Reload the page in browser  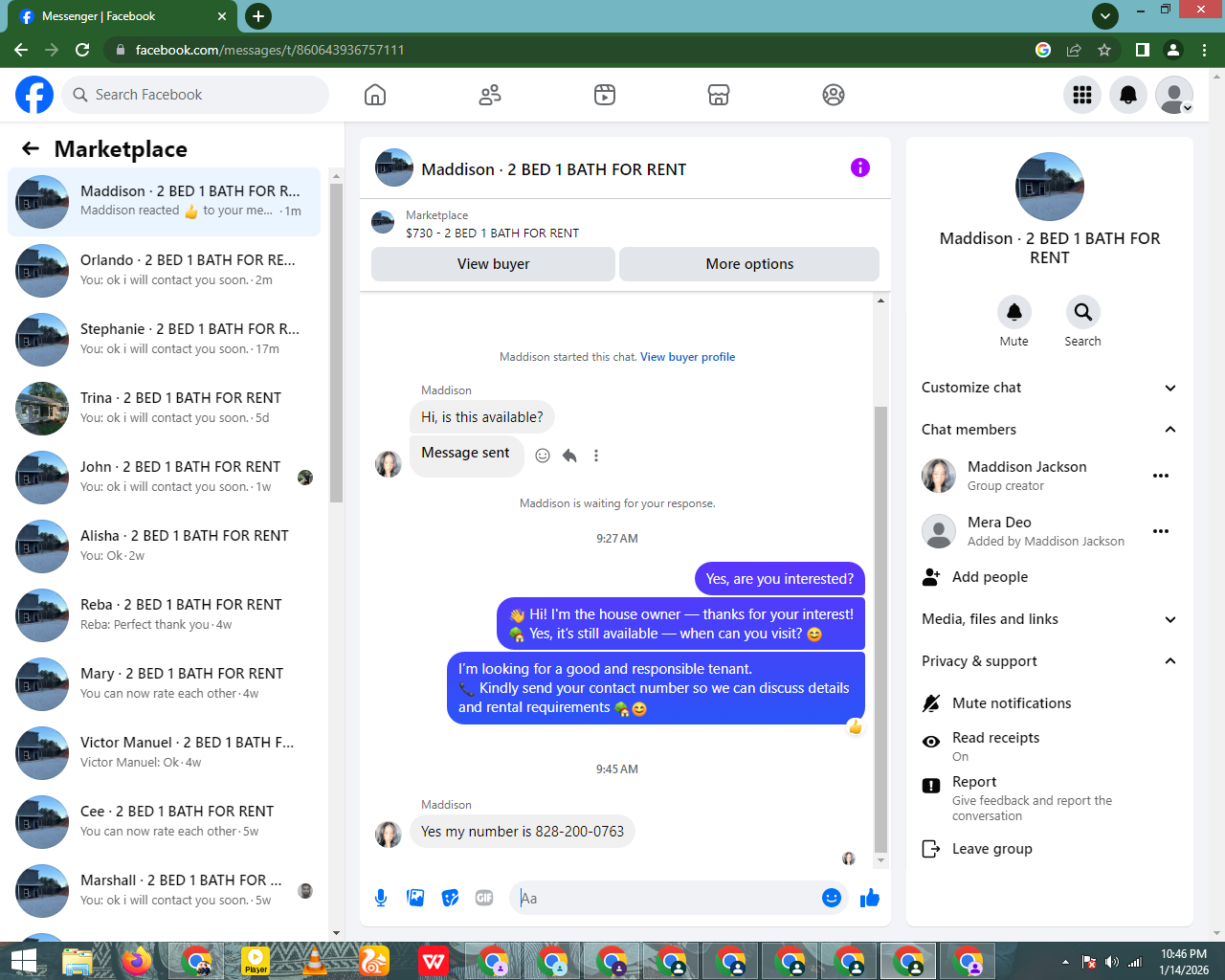[82, 50]
